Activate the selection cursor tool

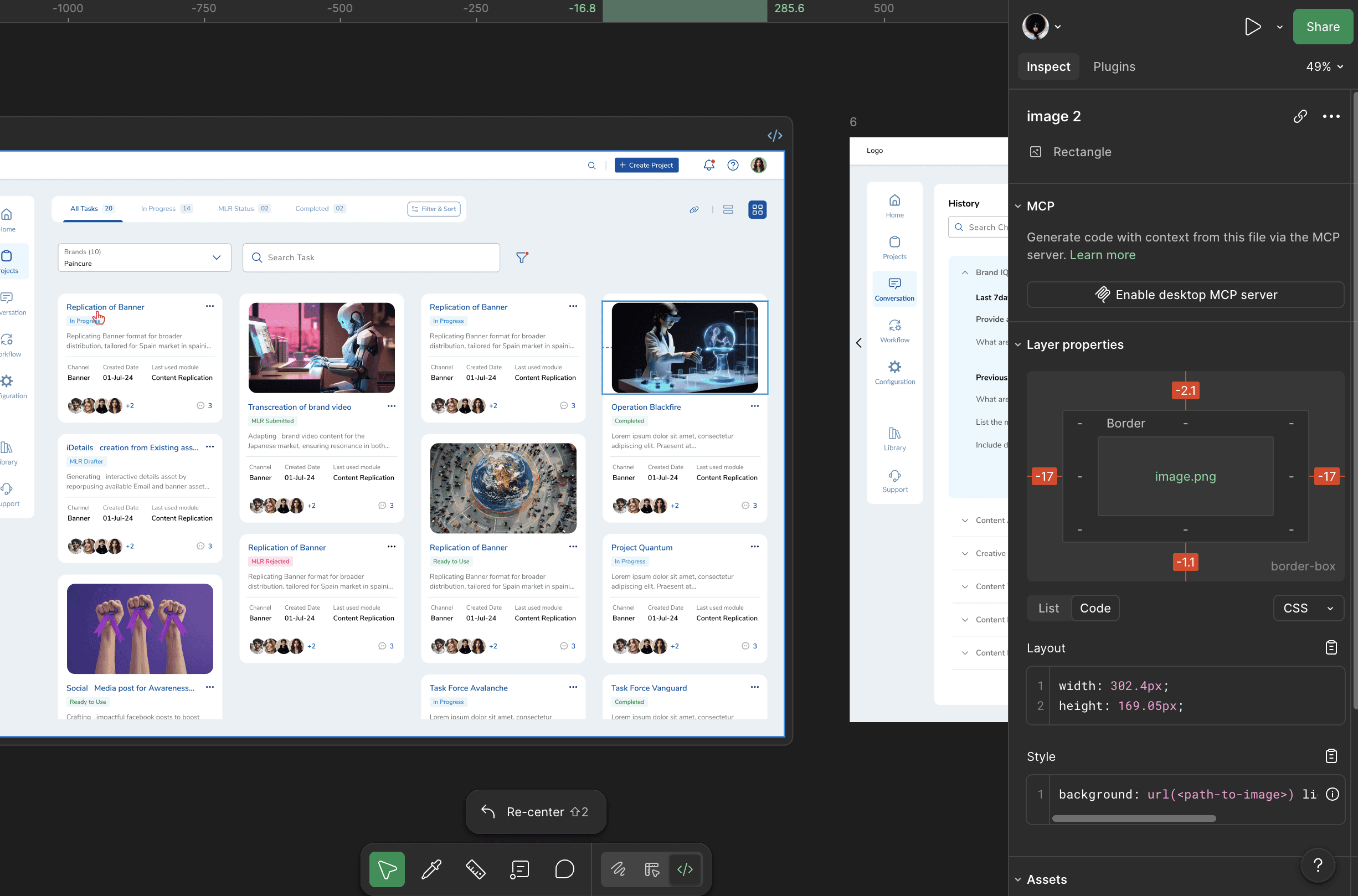point(387,869)
